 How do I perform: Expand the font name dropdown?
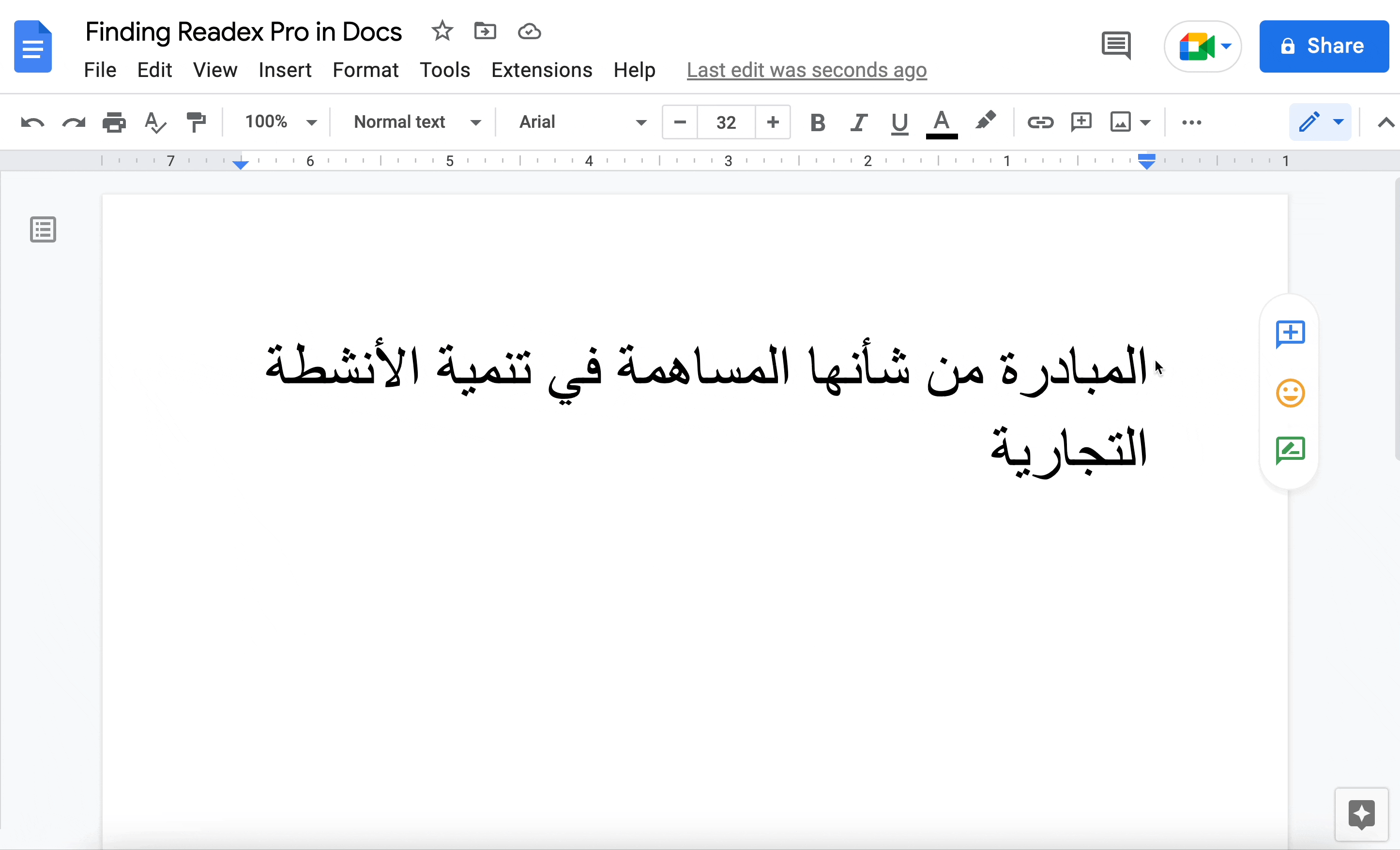coord(640,122)
